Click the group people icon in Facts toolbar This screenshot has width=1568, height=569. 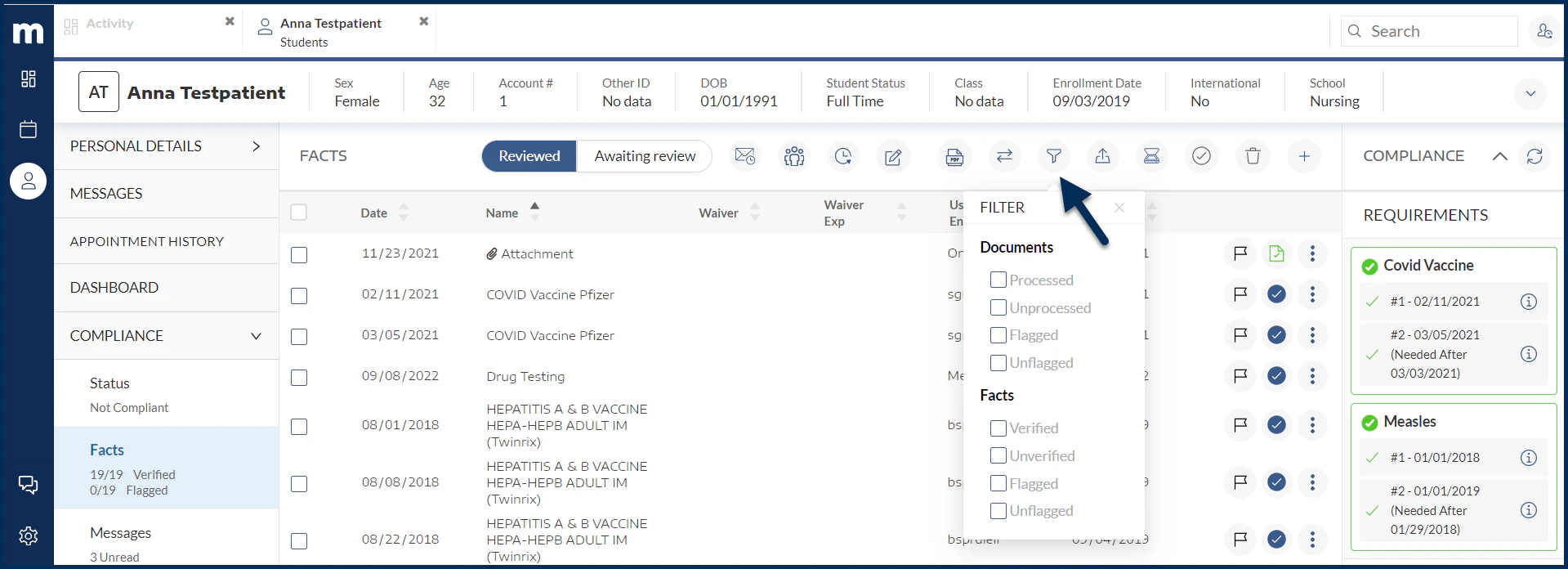(794, 156)
